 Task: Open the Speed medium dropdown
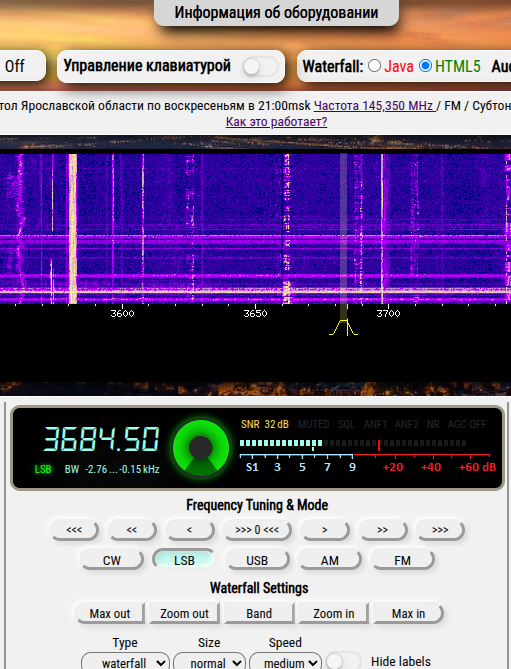click(285, 662)
